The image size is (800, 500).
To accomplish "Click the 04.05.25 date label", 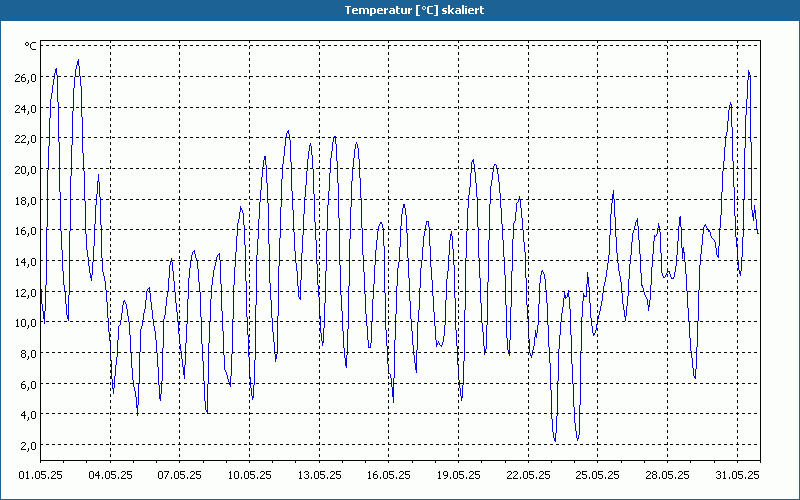I will [110, 475].
